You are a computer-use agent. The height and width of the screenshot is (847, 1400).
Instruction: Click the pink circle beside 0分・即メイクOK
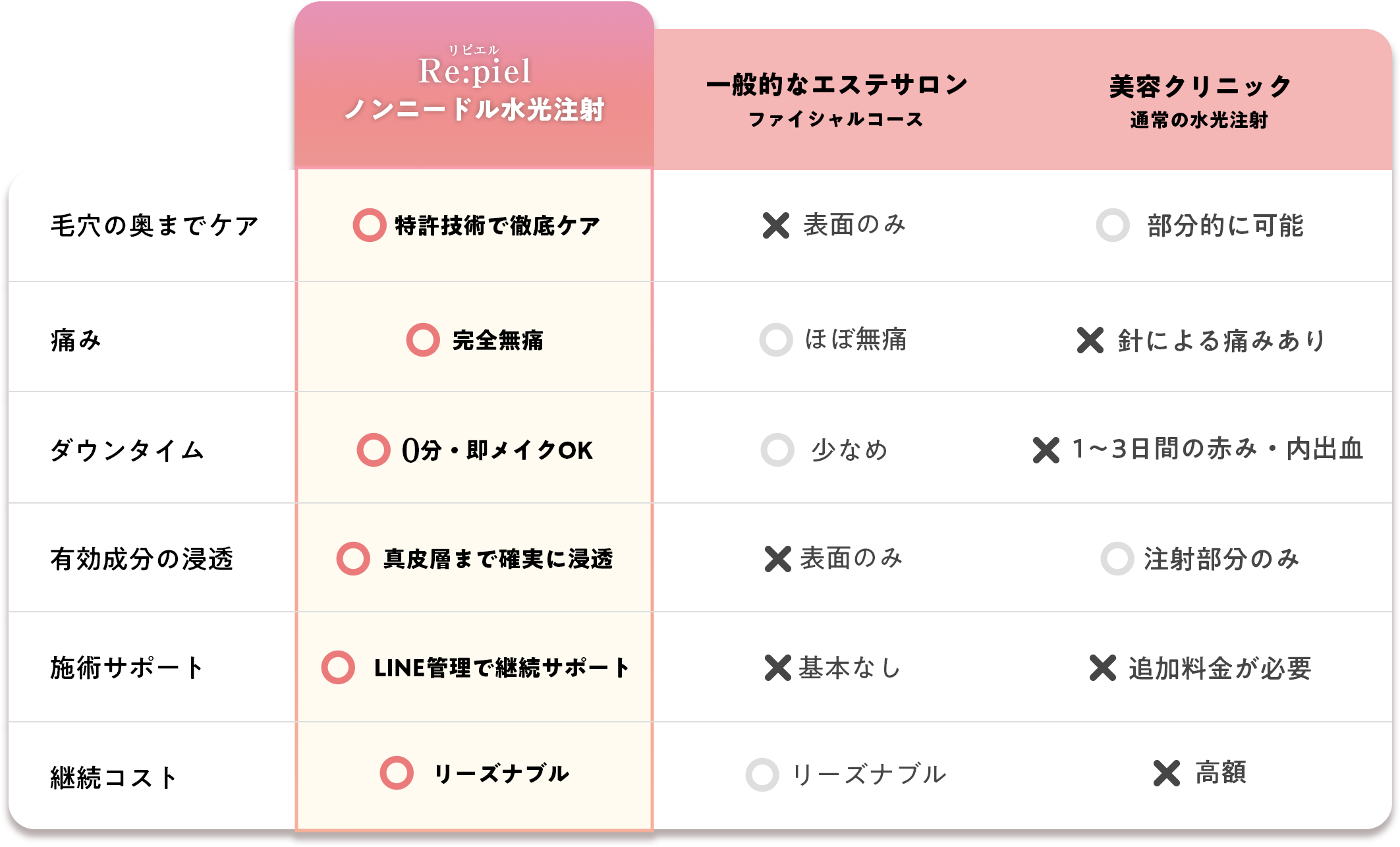tap(374, 450)
